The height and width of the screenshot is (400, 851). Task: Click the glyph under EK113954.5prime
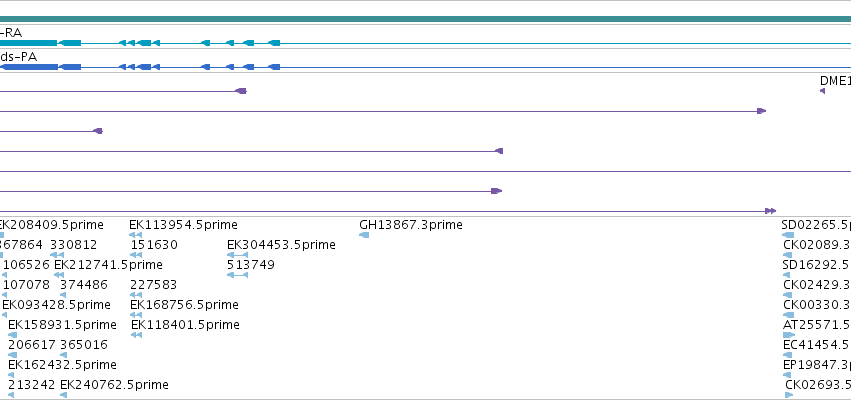[135, 235]
